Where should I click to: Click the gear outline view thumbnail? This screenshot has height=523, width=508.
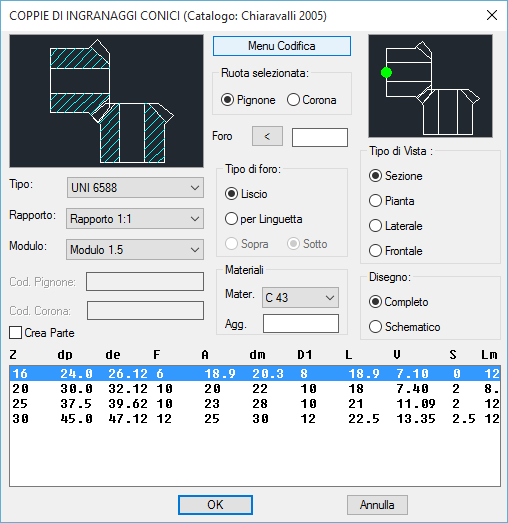click(x=430, y=86)
